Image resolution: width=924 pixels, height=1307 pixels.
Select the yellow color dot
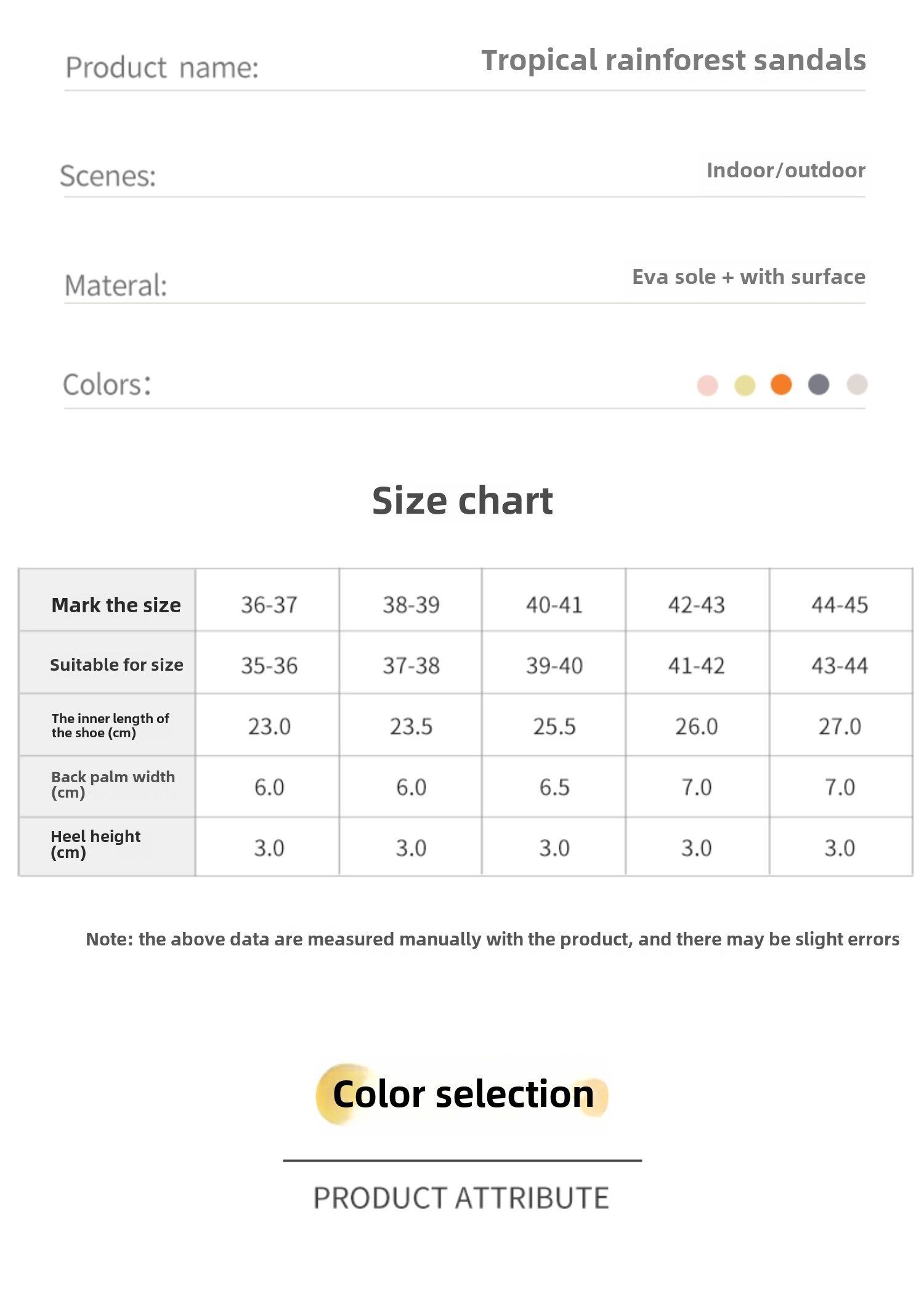tap(745, 386)
